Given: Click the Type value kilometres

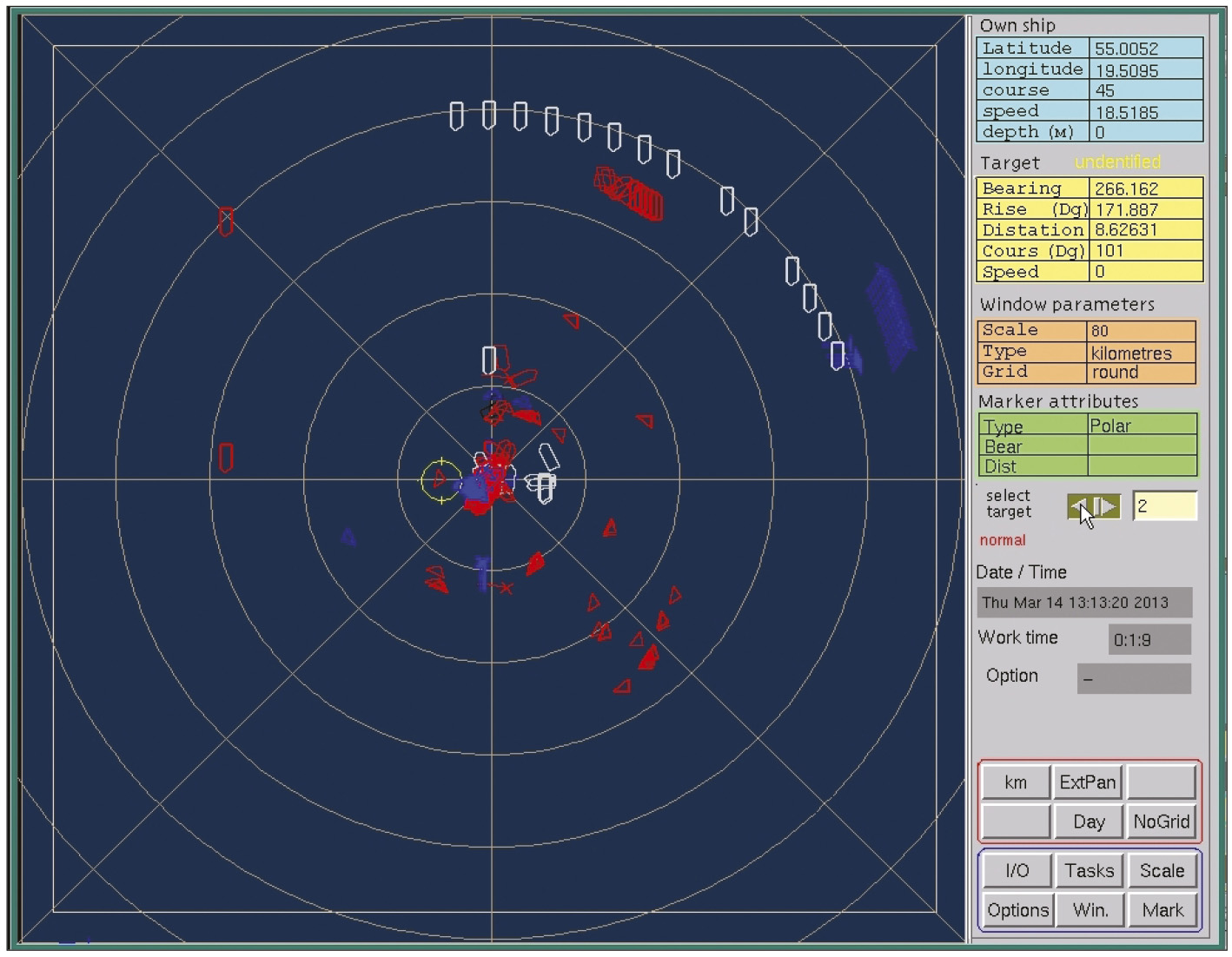Looking at the screenshot, I should (x=1141, y=353).
